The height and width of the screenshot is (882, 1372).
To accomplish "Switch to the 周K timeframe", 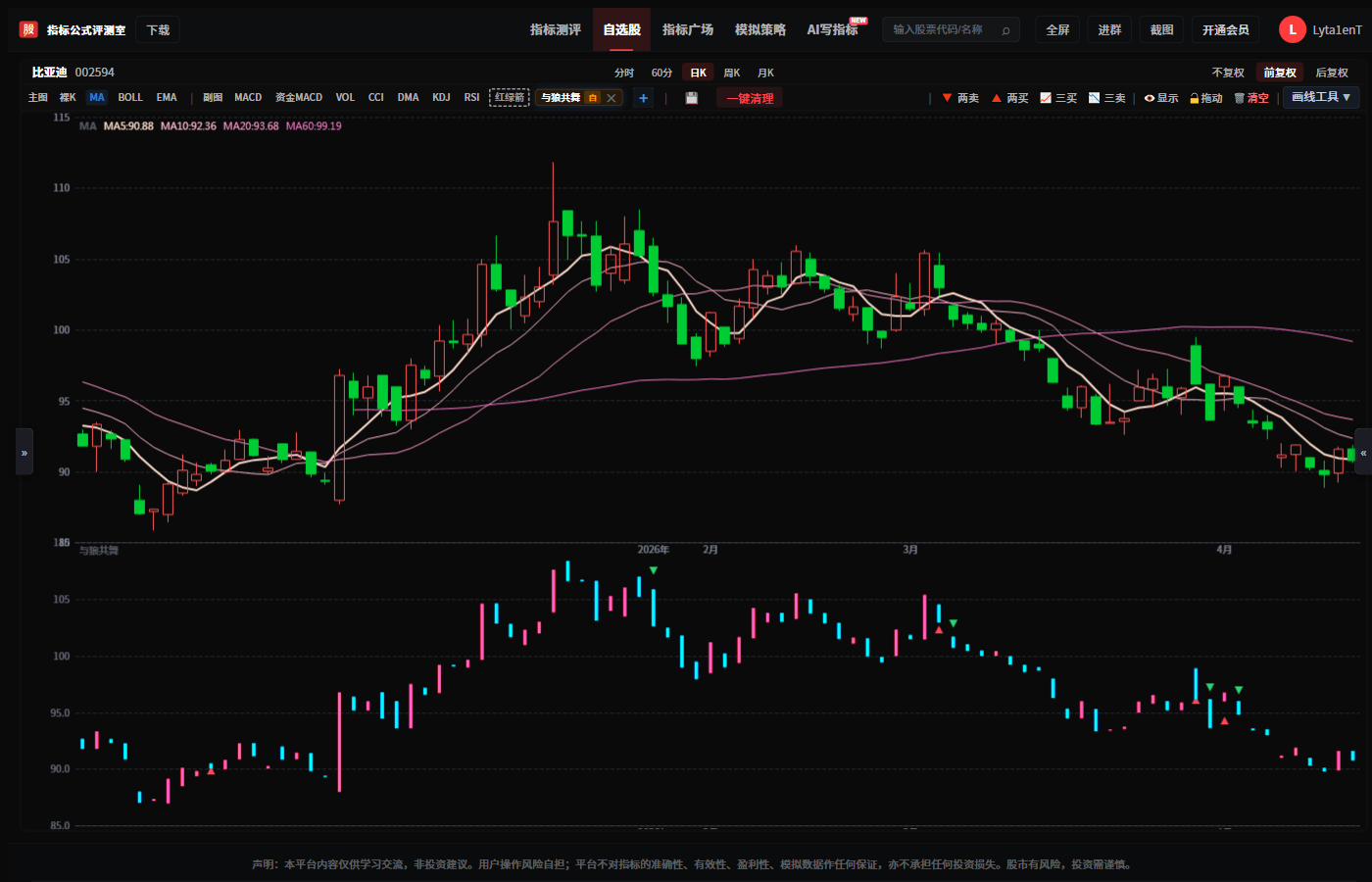I will point(732,73).
